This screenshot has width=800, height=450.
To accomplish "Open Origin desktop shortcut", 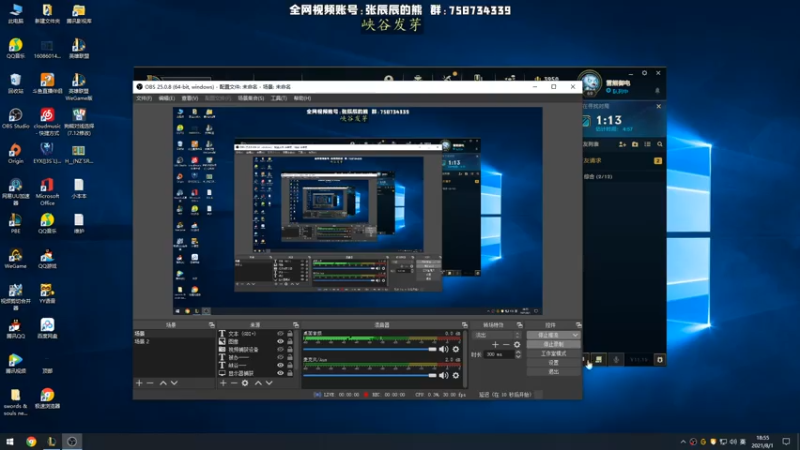I will [15, 153].
